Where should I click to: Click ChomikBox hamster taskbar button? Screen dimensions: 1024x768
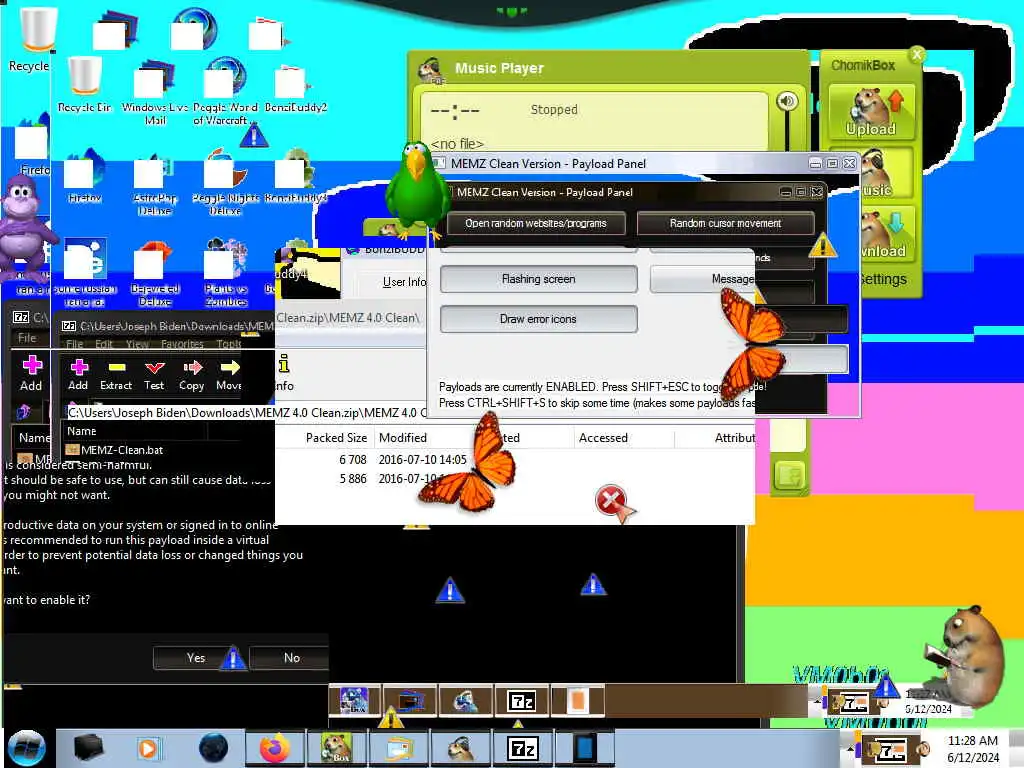(336, 748)
